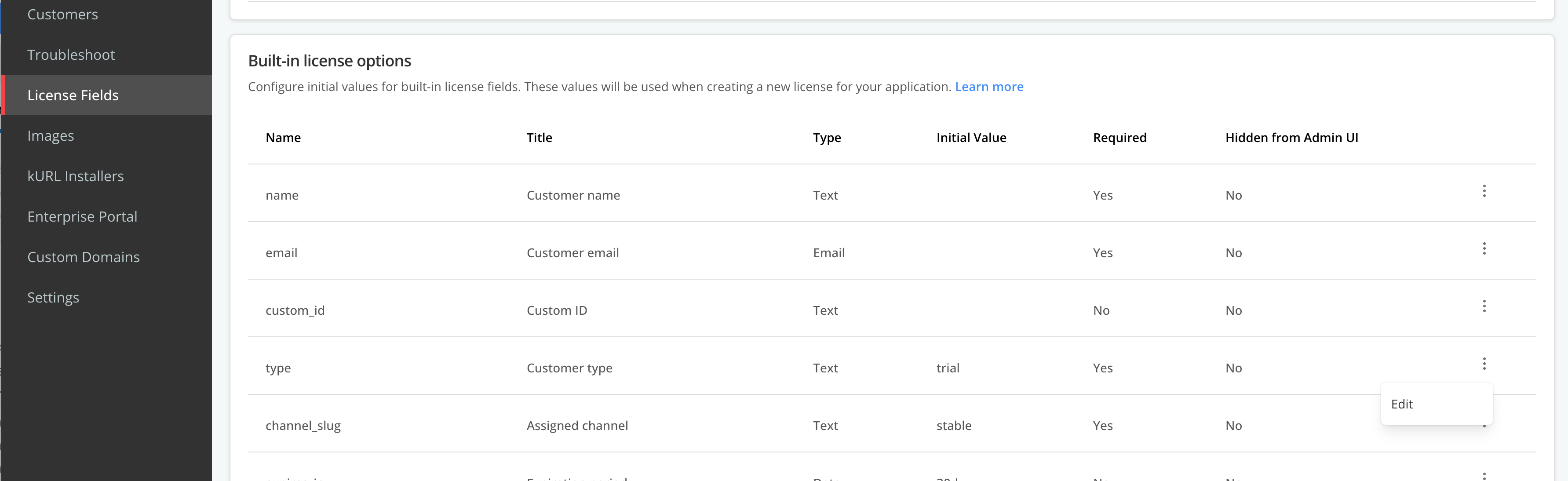
Task: Click the 'channel_slug' name cell
Action: [303, 425]
